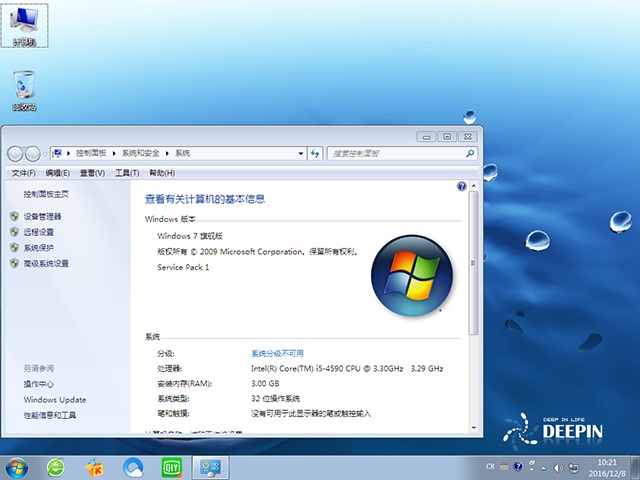The height and width of the screenshot is (480, 640).
Task: Click Windows 7 旗舰版 edition text
Action: (190, 236)
